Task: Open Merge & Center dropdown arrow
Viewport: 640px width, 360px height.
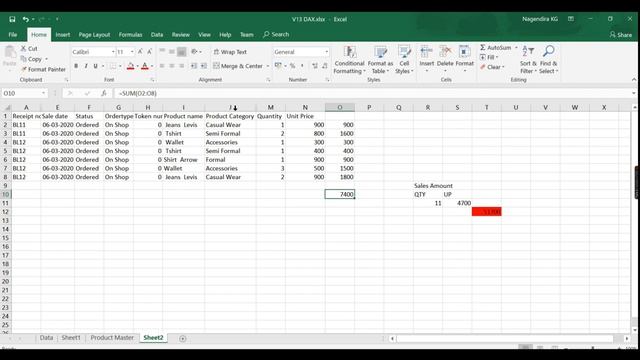Action: 268,66
